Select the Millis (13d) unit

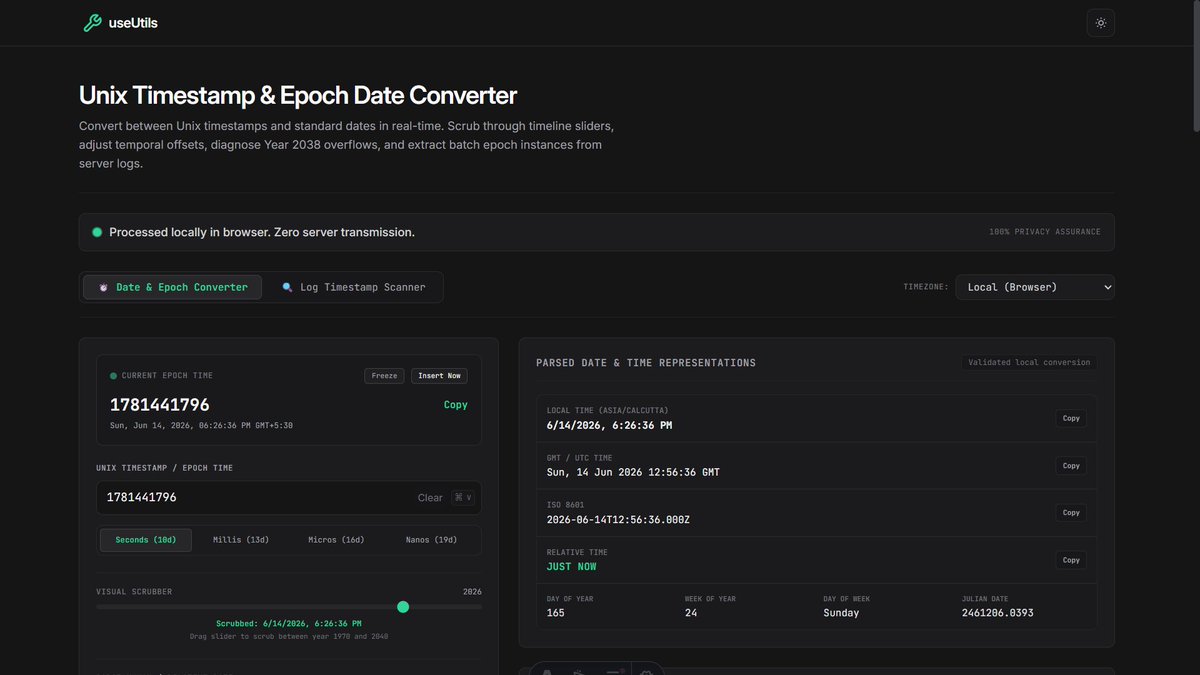pos(241,540)
